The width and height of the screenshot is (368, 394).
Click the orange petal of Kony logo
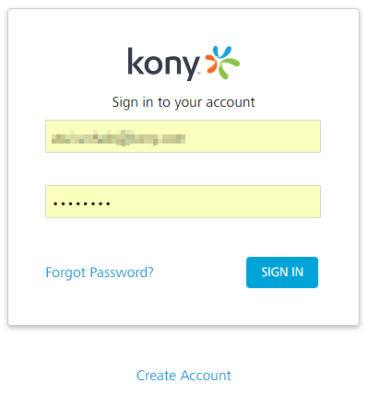211,63
